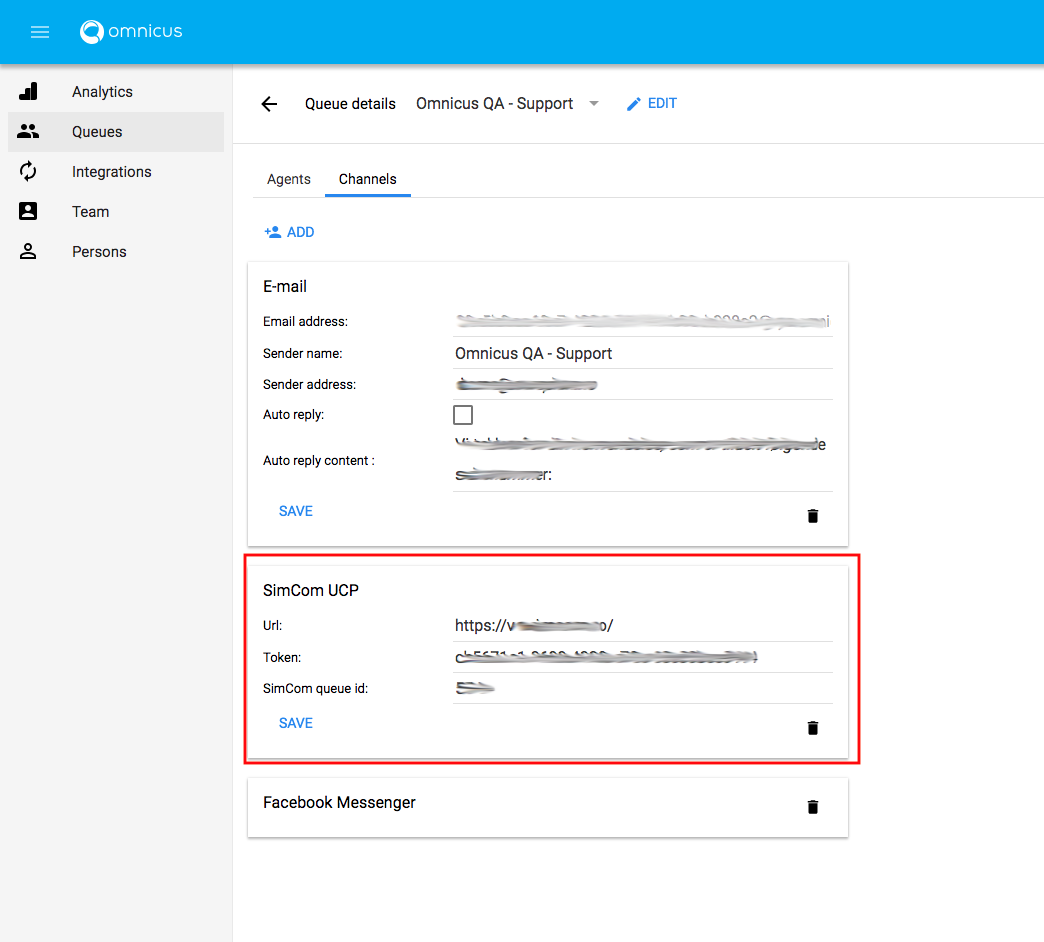This screenshot has height=942, width=1044.
Task: Focus the SimCom Url field
Action: coord(642,626)
